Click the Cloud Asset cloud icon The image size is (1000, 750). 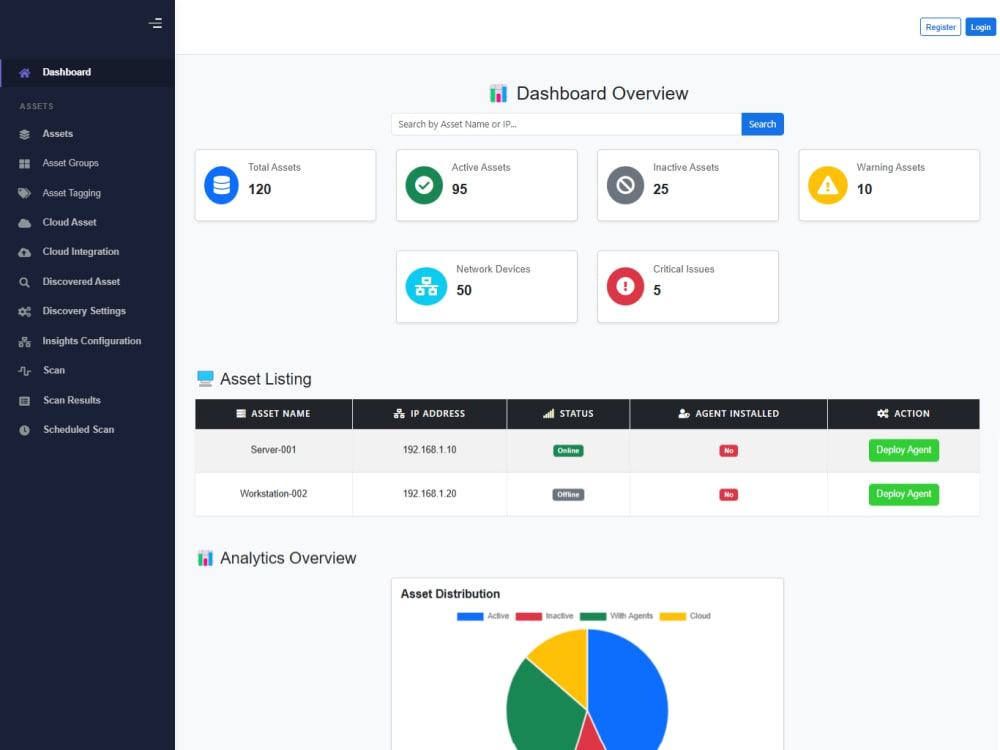tap(24, 223)
